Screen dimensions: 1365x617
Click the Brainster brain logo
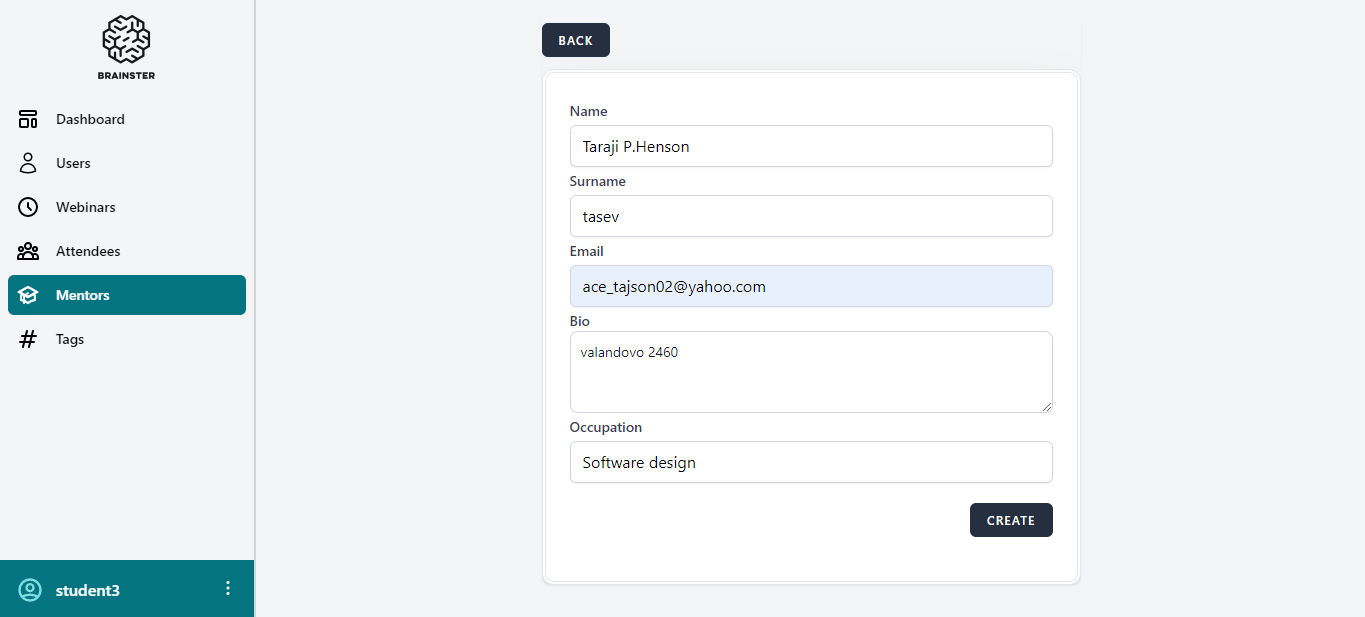coord(126,40)
